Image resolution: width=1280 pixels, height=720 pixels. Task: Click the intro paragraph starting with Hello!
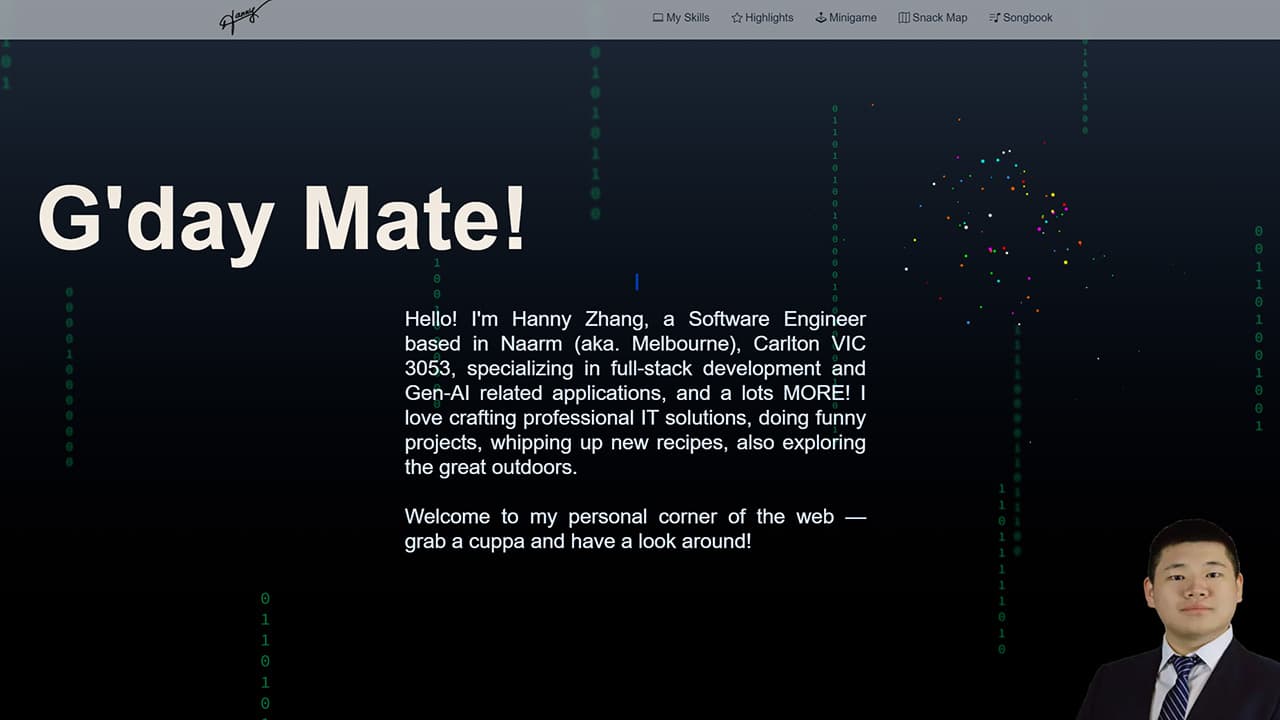pyautogui.click(x=635, y=393)
